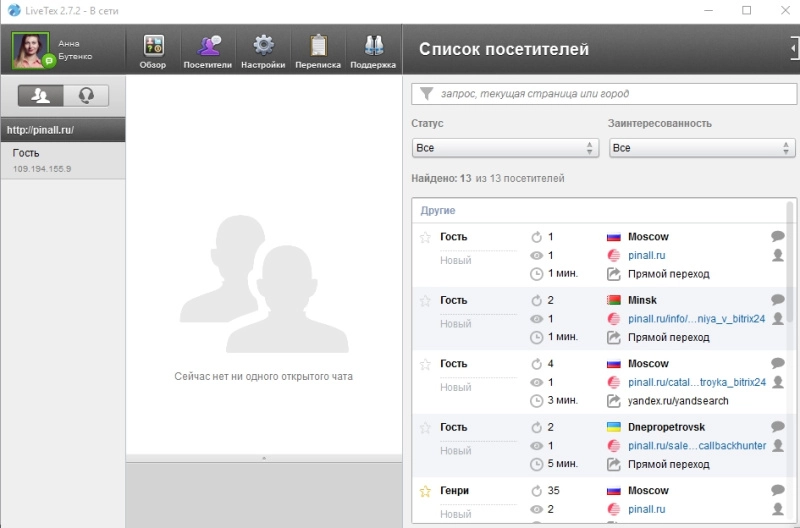Switch to the headset operators tab
This screenshot has width=800, height=528.
tap(86, 96)
